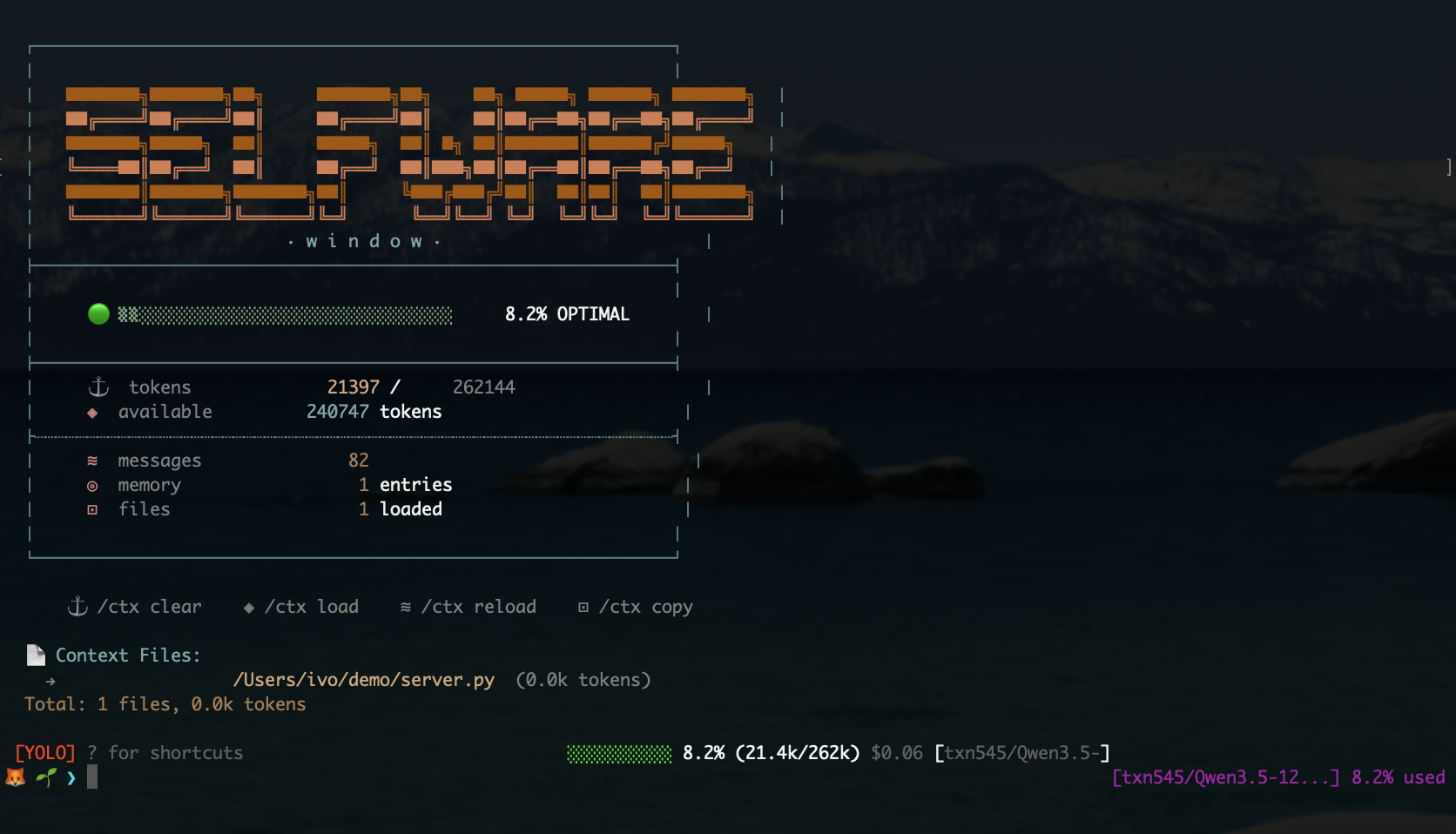Image resolution: width=1456 pixels, height=834 pixels.
Task: Click the arrow before the file path
Action: tap(52, 680)
